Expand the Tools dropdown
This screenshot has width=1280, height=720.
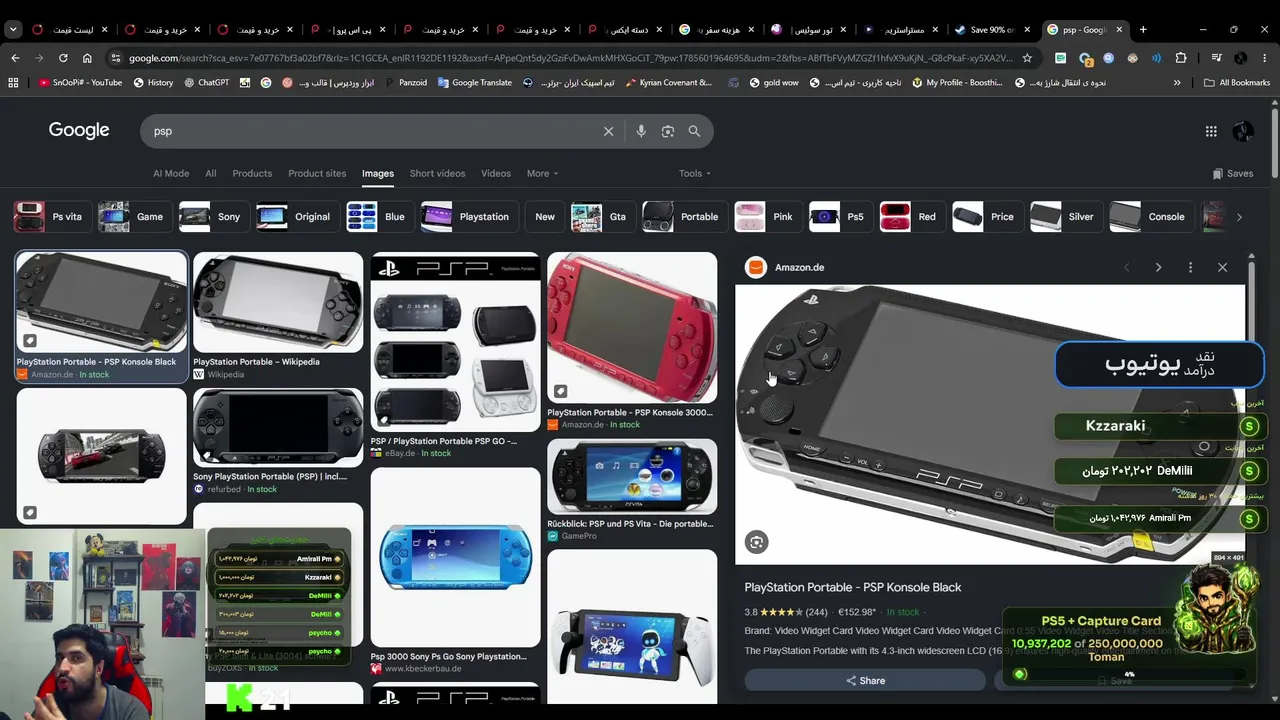[x=695, y=173]
